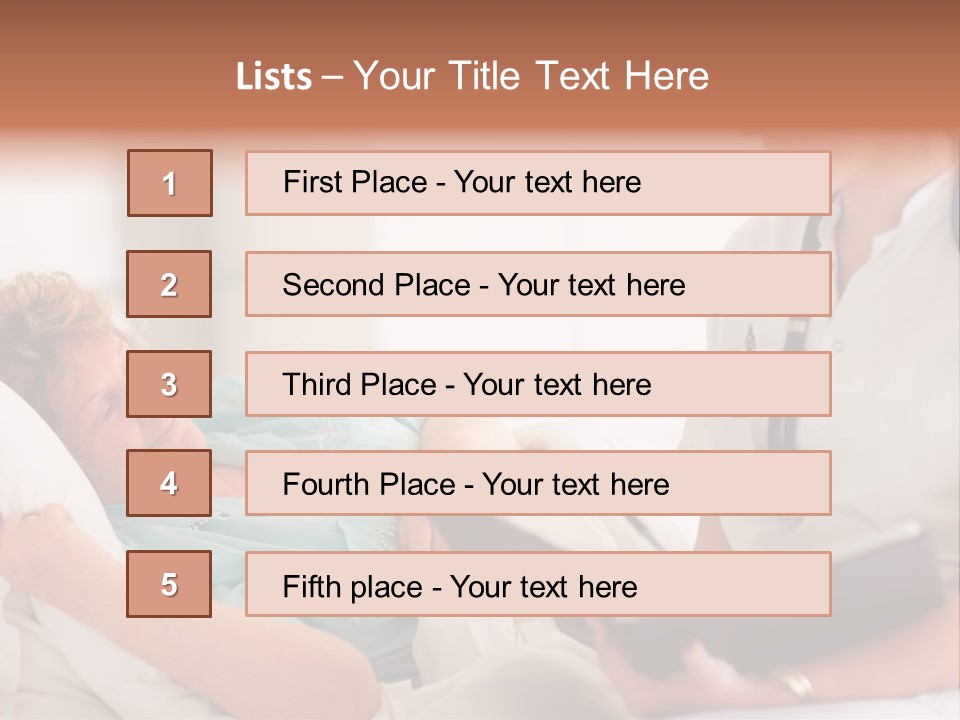Click the First Place text box
This screenshot has width=960, height=720.
coord(538,183)
